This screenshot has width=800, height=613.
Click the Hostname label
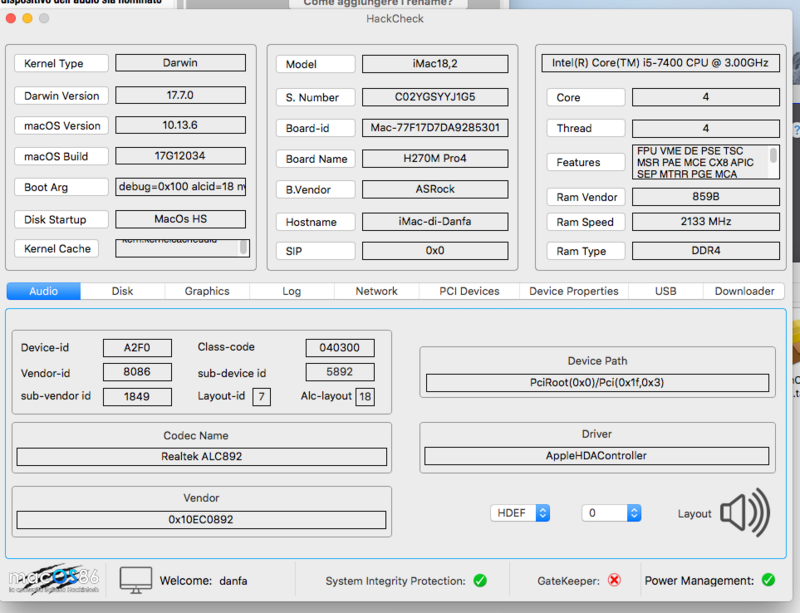tap(315, 222)
